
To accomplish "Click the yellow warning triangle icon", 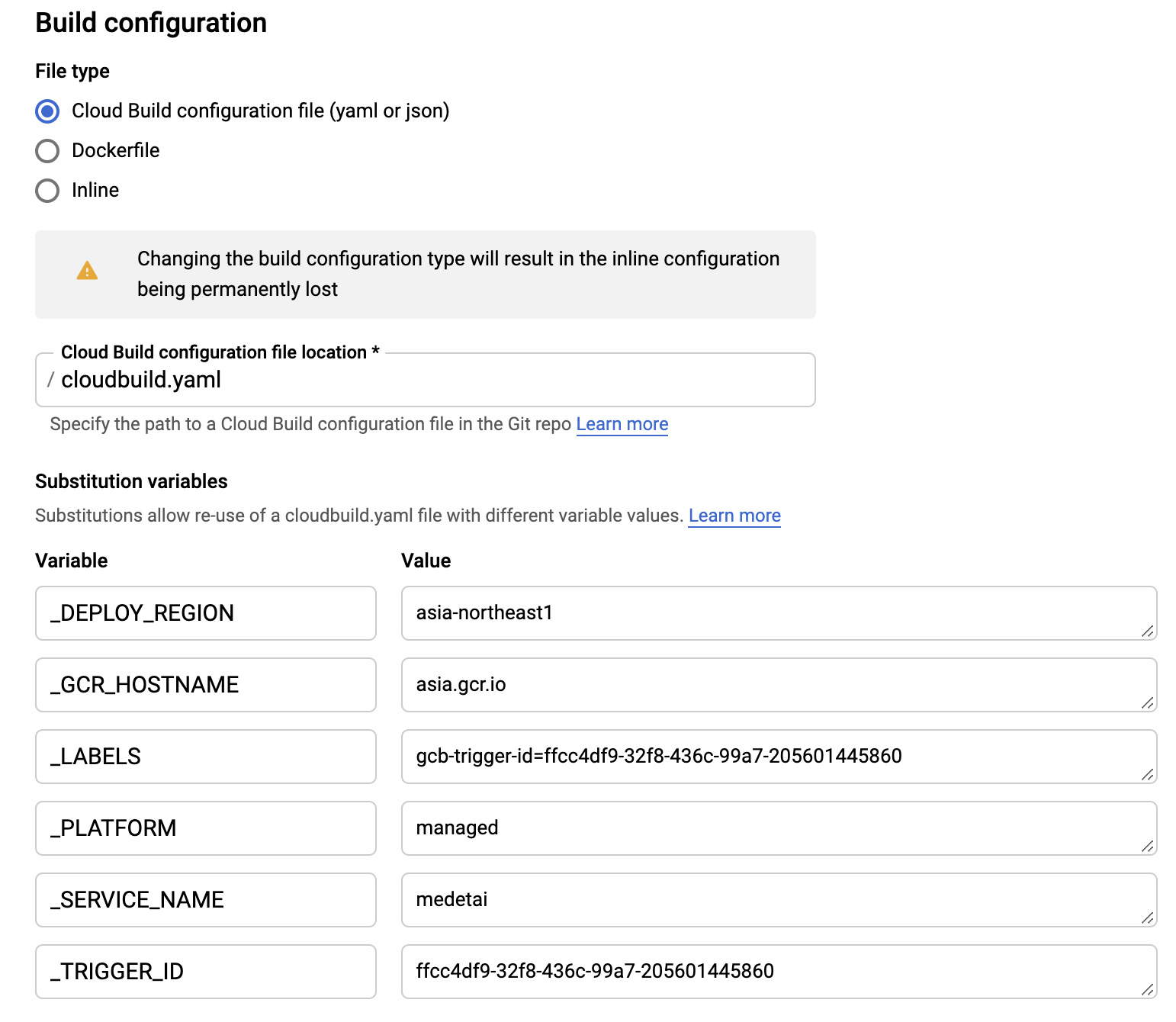I will tap(87, 271).
